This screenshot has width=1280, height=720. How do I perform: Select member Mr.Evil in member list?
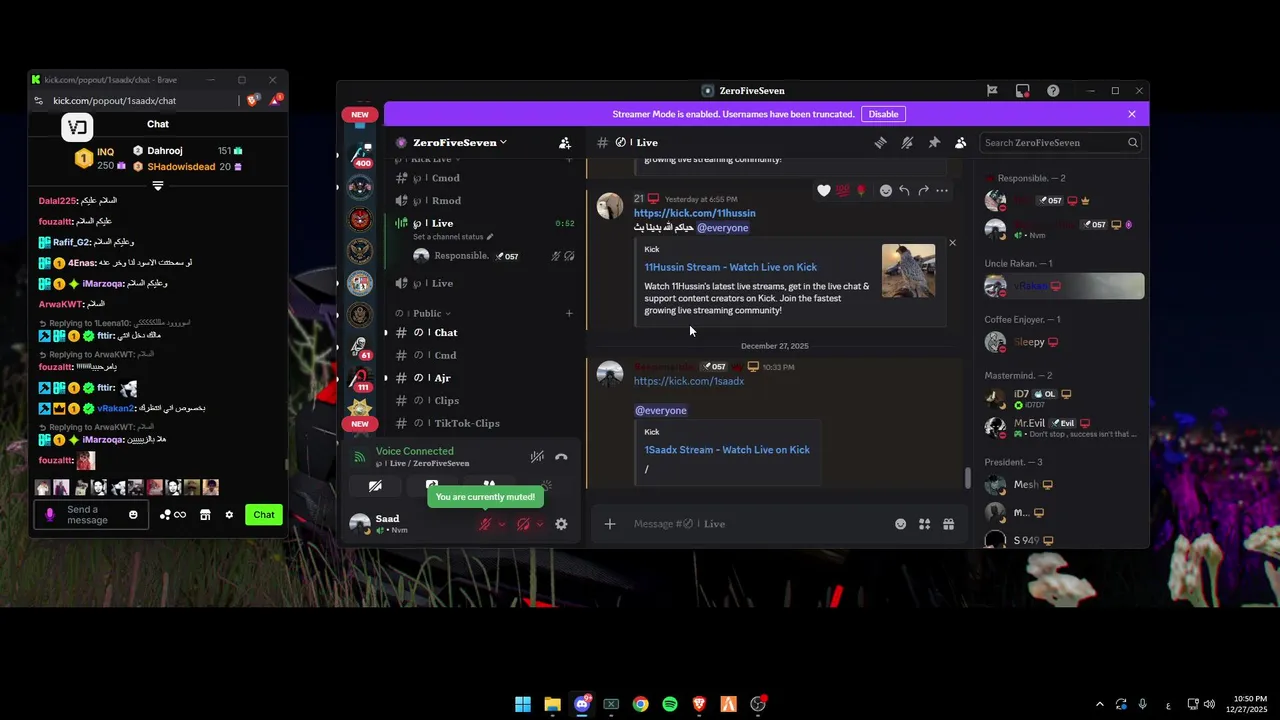click(x=1064, y=428)
